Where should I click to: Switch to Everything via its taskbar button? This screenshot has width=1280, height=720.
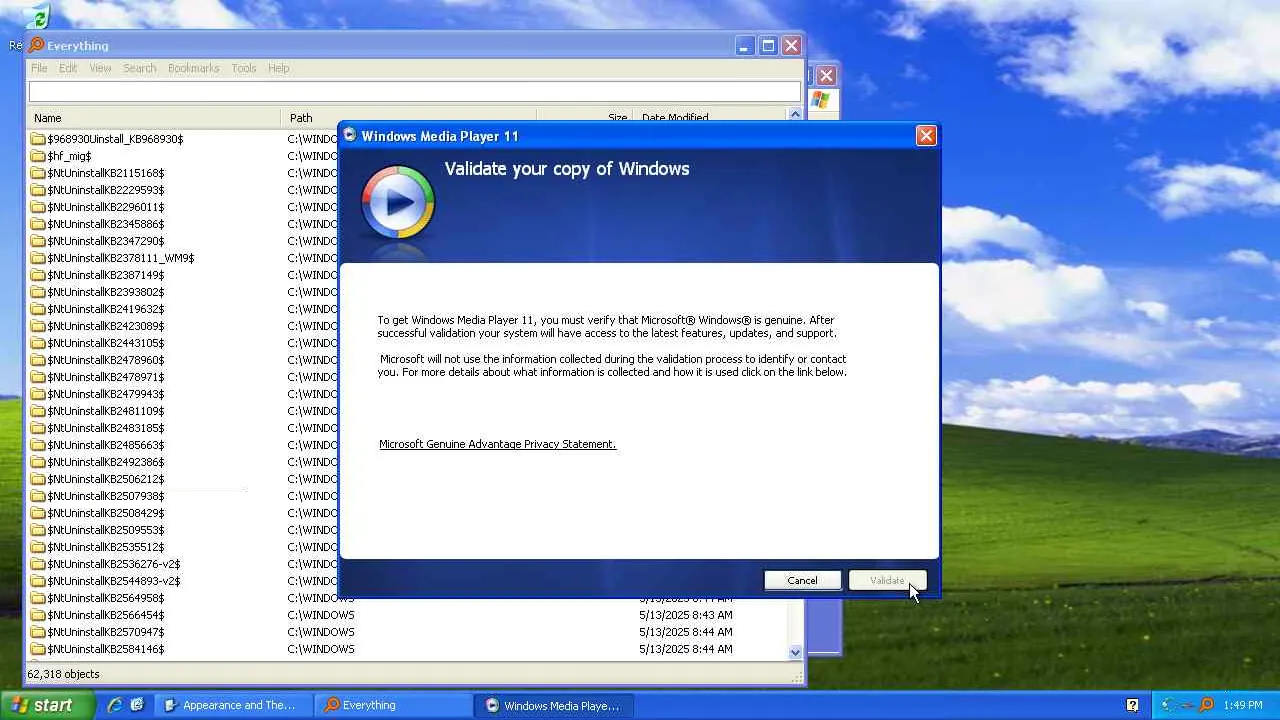[393, 705]
